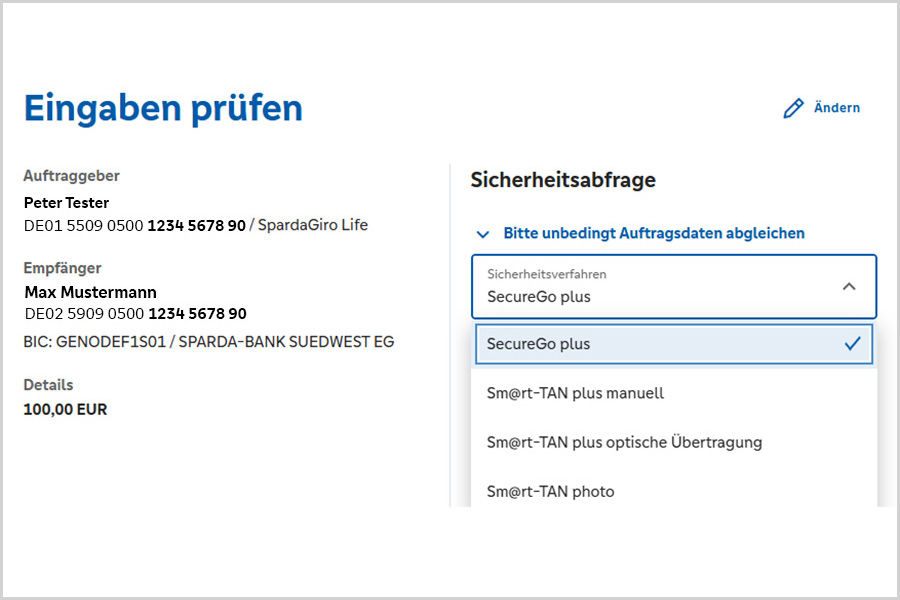Open the Ändern link to edit inputs
The height and width of the screenshot is (600, 900).
[838, 107]
